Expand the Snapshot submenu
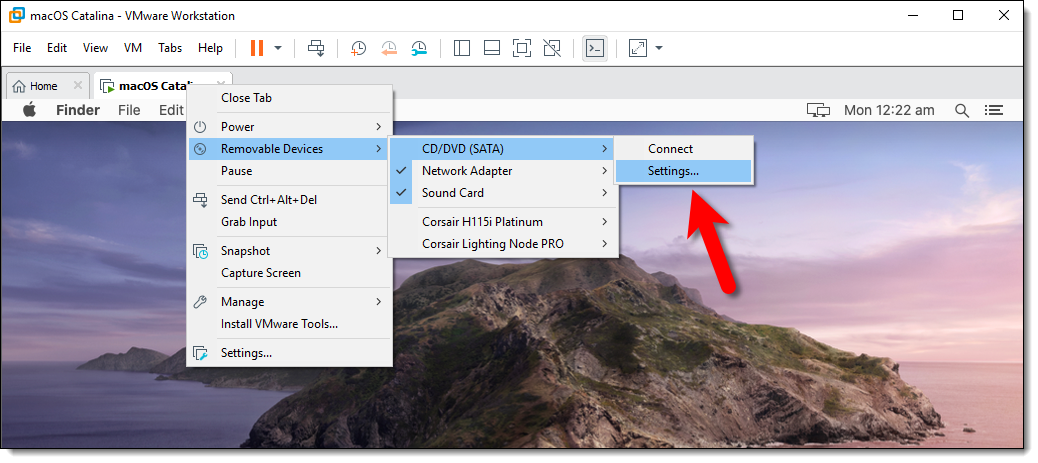This screenshot has height=463, width=1038. [289, 251]
